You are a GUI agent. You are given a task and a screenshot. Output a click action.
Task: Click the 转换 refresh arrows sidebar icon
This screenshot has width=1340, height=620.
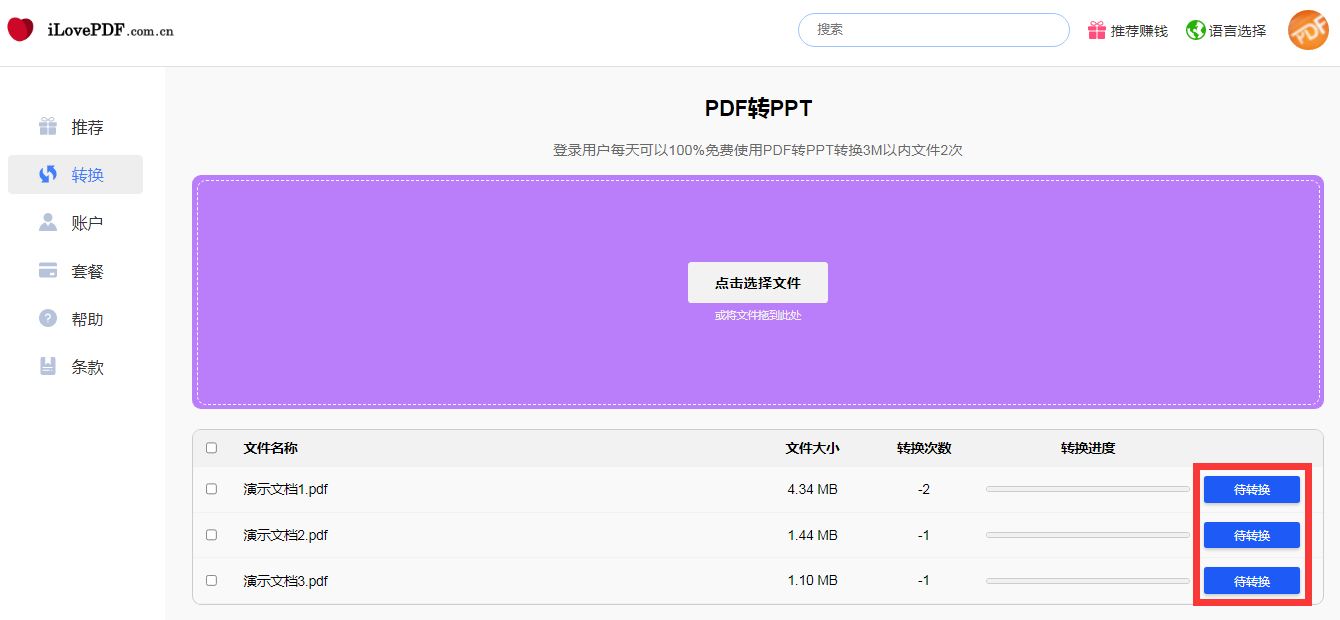coord(48,175)
